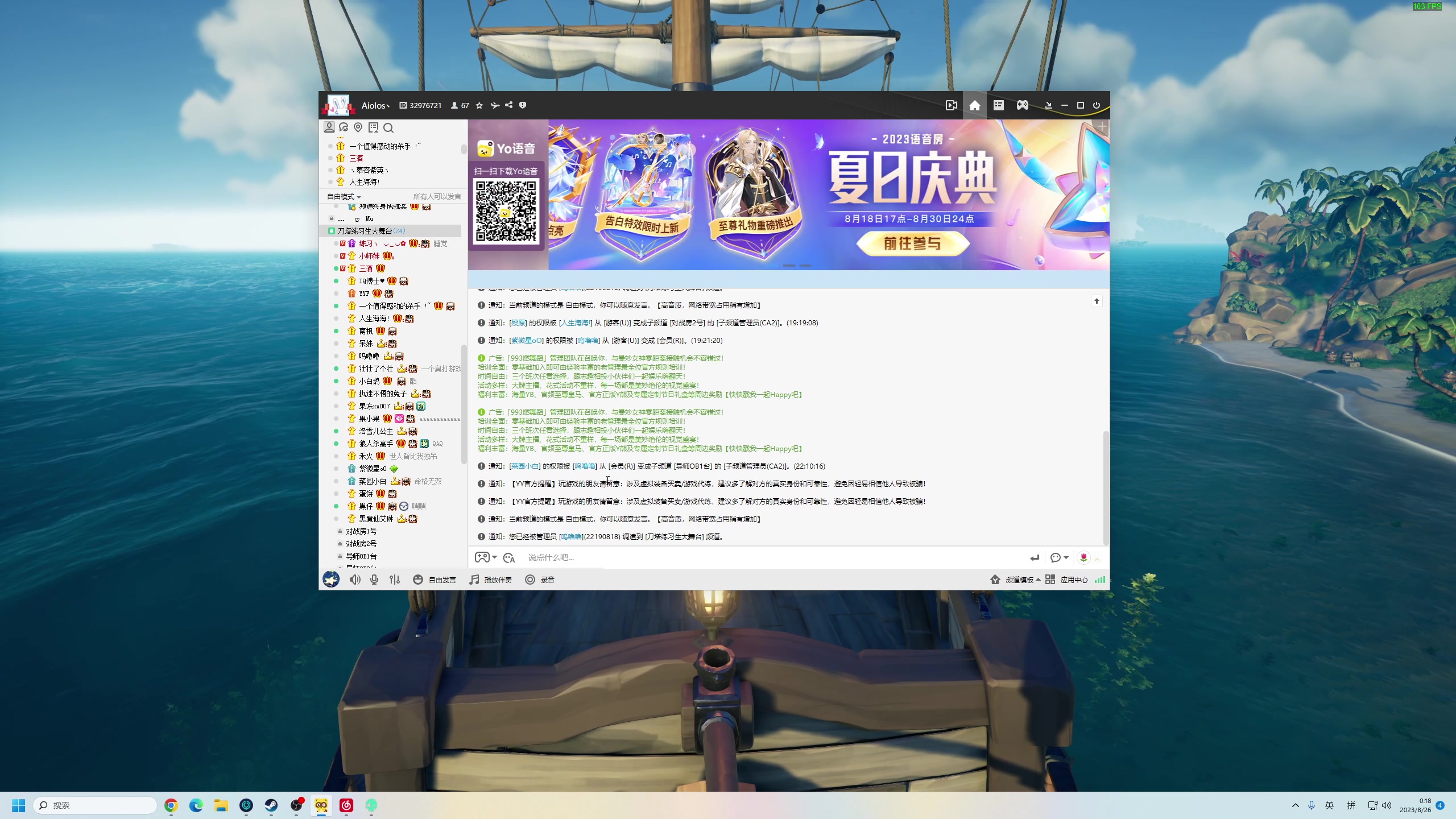Open the audio mixer settings icon
This screenshot has width=1456, height=819.
(395, 580)
